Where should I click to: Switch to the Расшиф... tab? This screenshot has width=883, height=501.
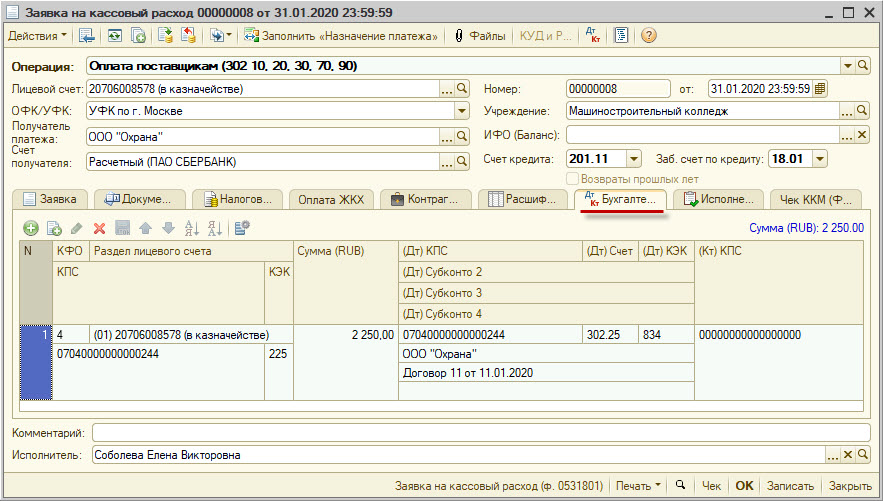tap(523, 199)
